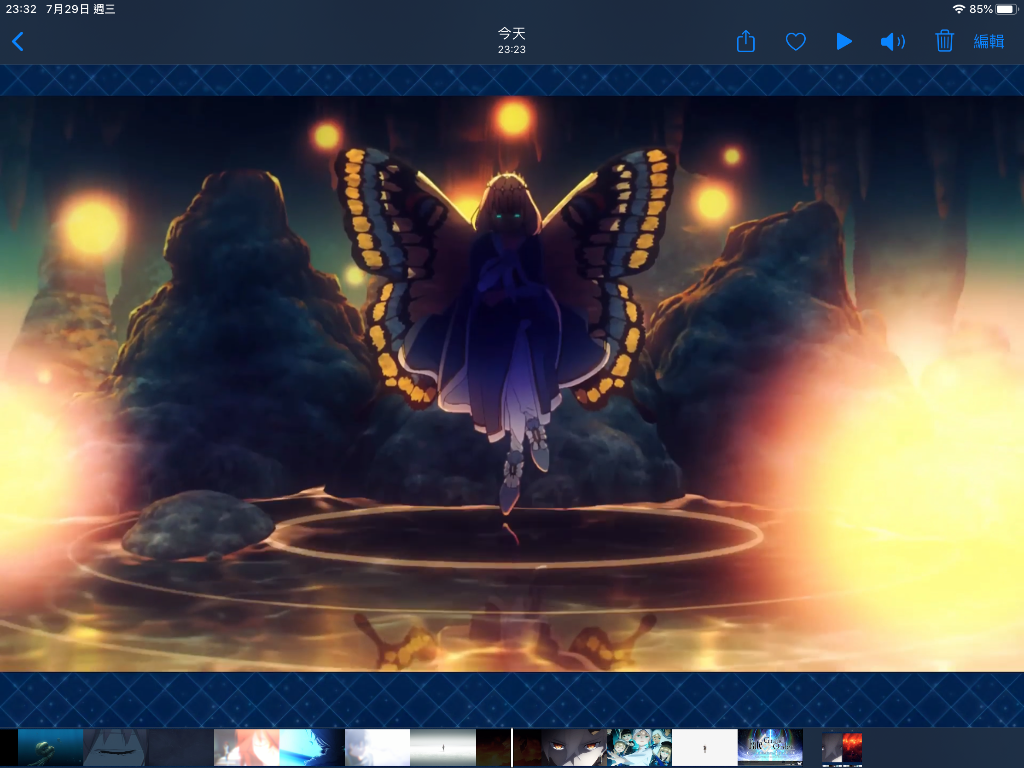The height and width of the screenshot is (768, 1024).
Task: Play the video with the play button
Action: [844, 42]
